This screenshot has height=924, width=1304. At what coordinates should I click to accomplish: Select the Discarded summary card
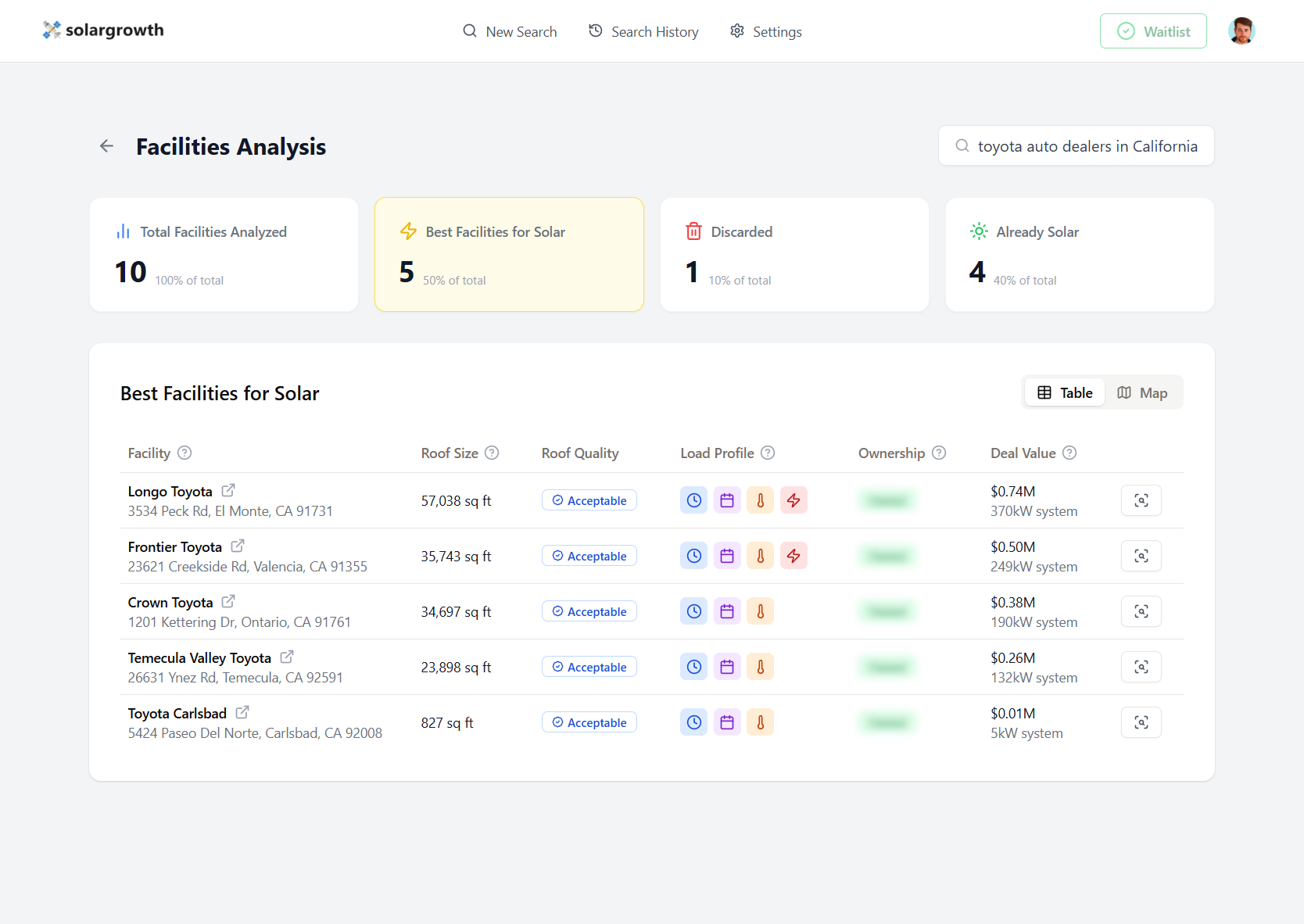(x=794, y=254)
